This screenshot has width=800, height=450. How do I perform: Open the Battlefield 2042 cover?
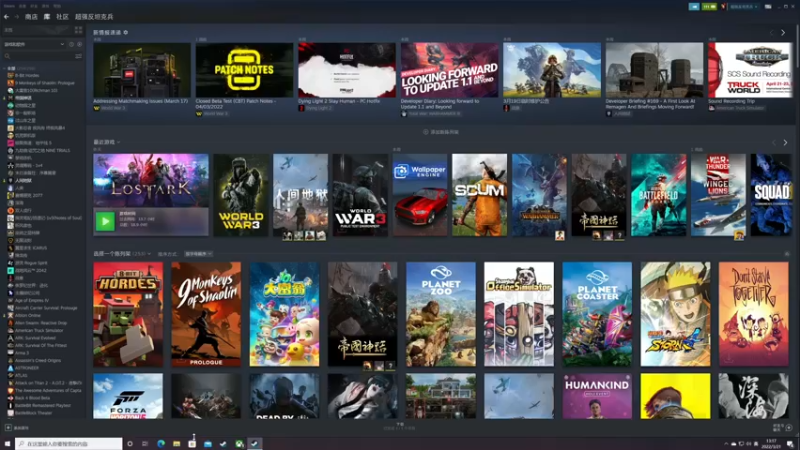tap(659, 195)
